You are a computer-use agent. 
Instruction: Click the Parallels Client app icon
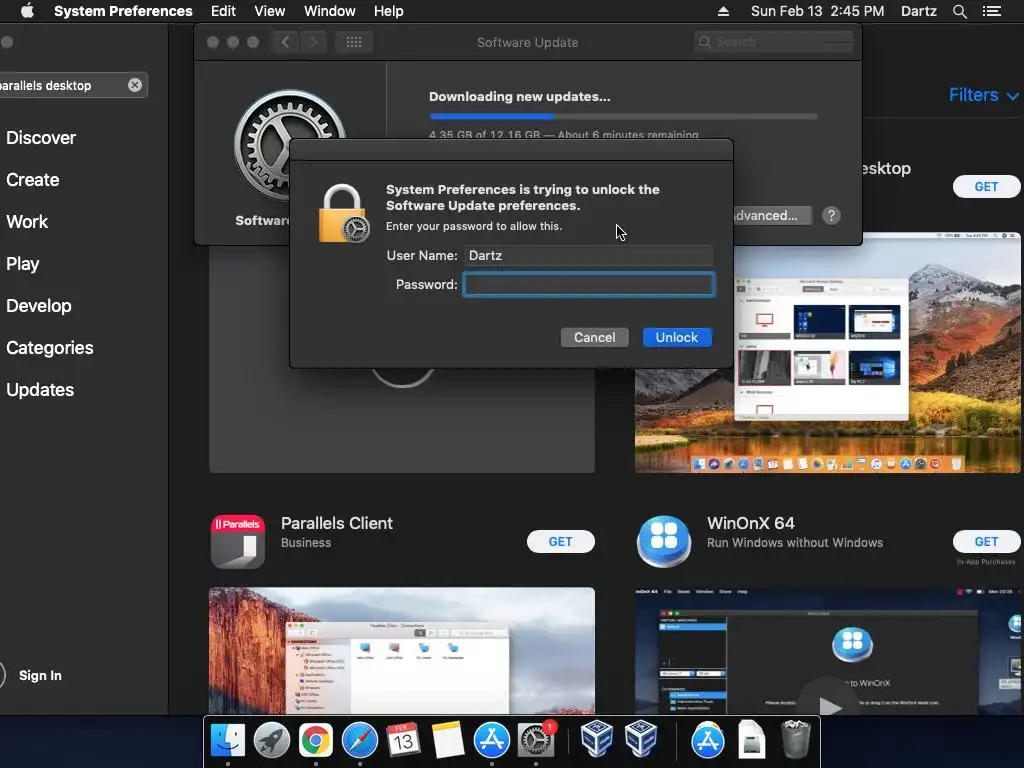click(238, 541)
